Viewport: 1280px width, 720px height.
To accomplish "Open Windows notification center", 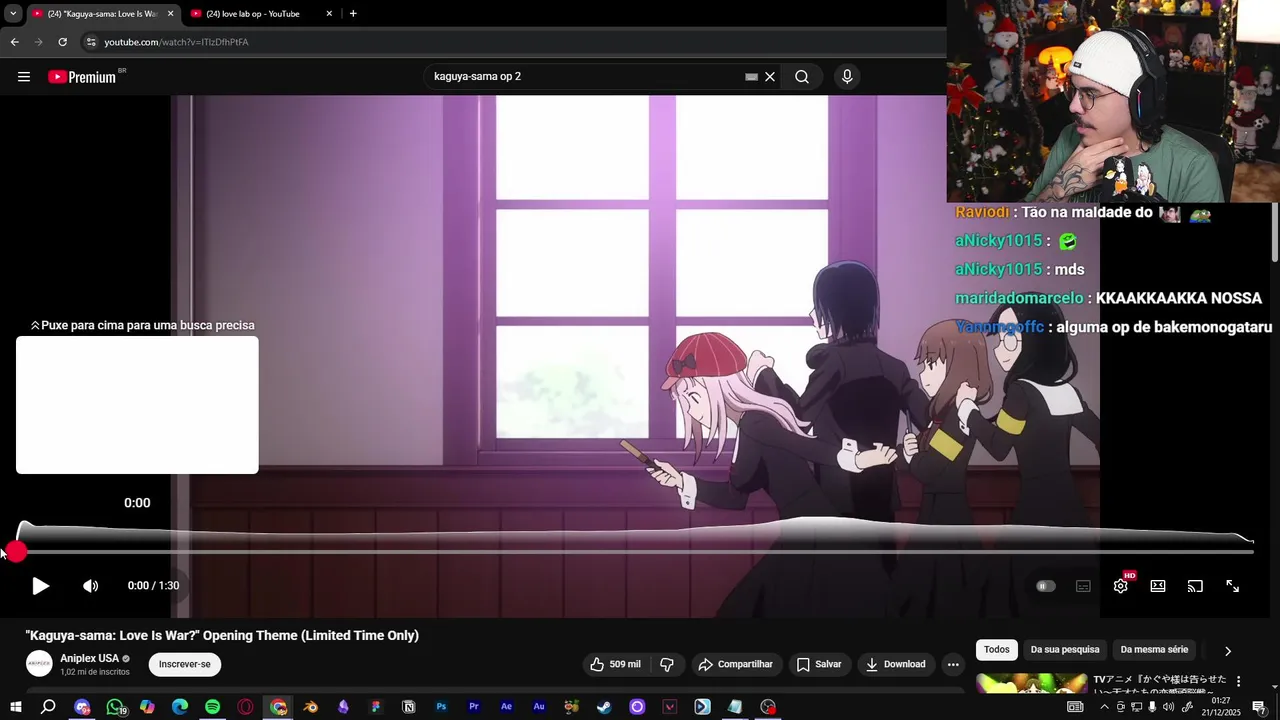I will tap(1259, 707).
